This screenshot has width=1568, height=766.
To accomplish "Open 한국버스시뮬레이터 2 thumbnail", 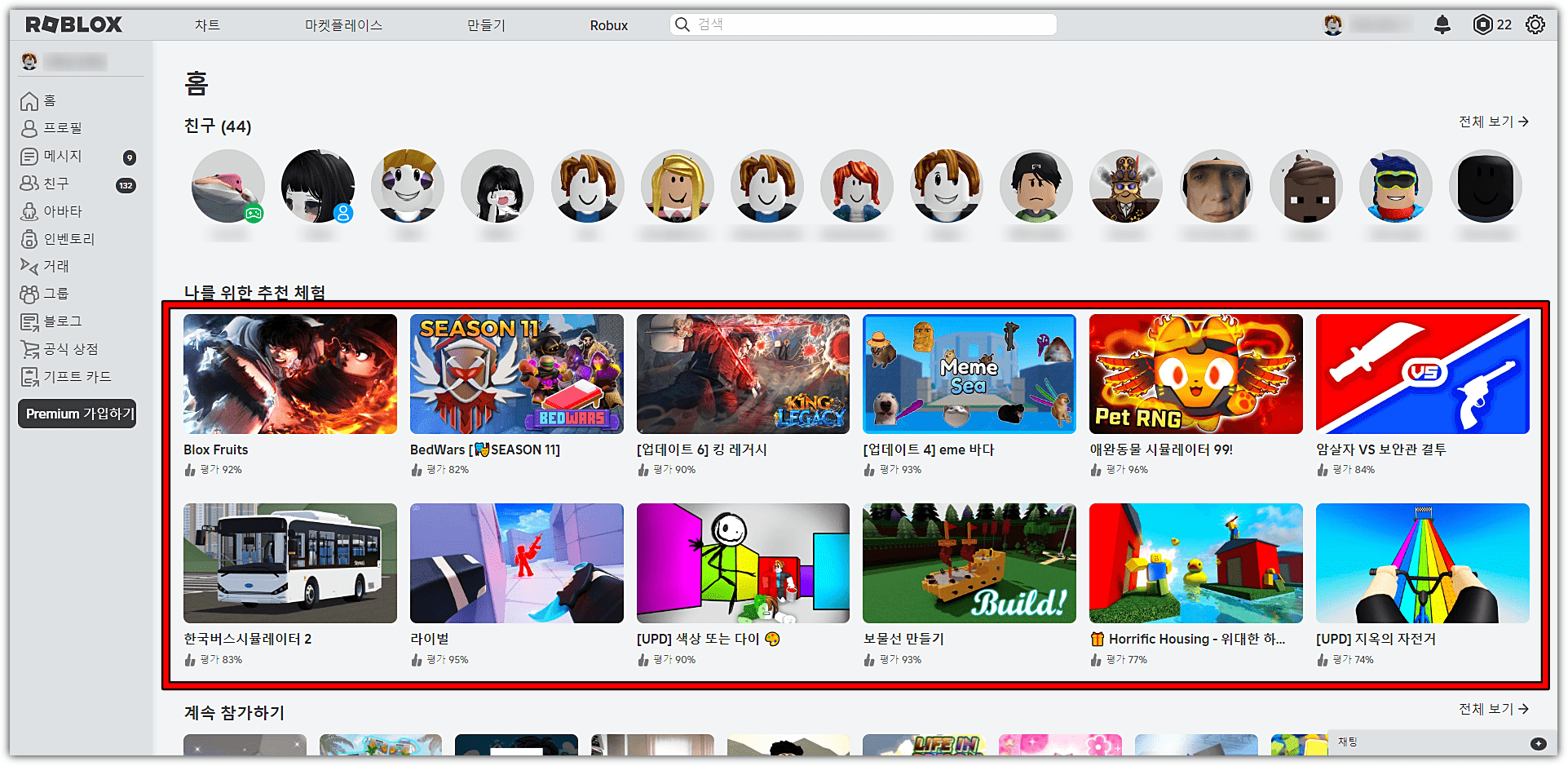I will click(x=290, y=563).
